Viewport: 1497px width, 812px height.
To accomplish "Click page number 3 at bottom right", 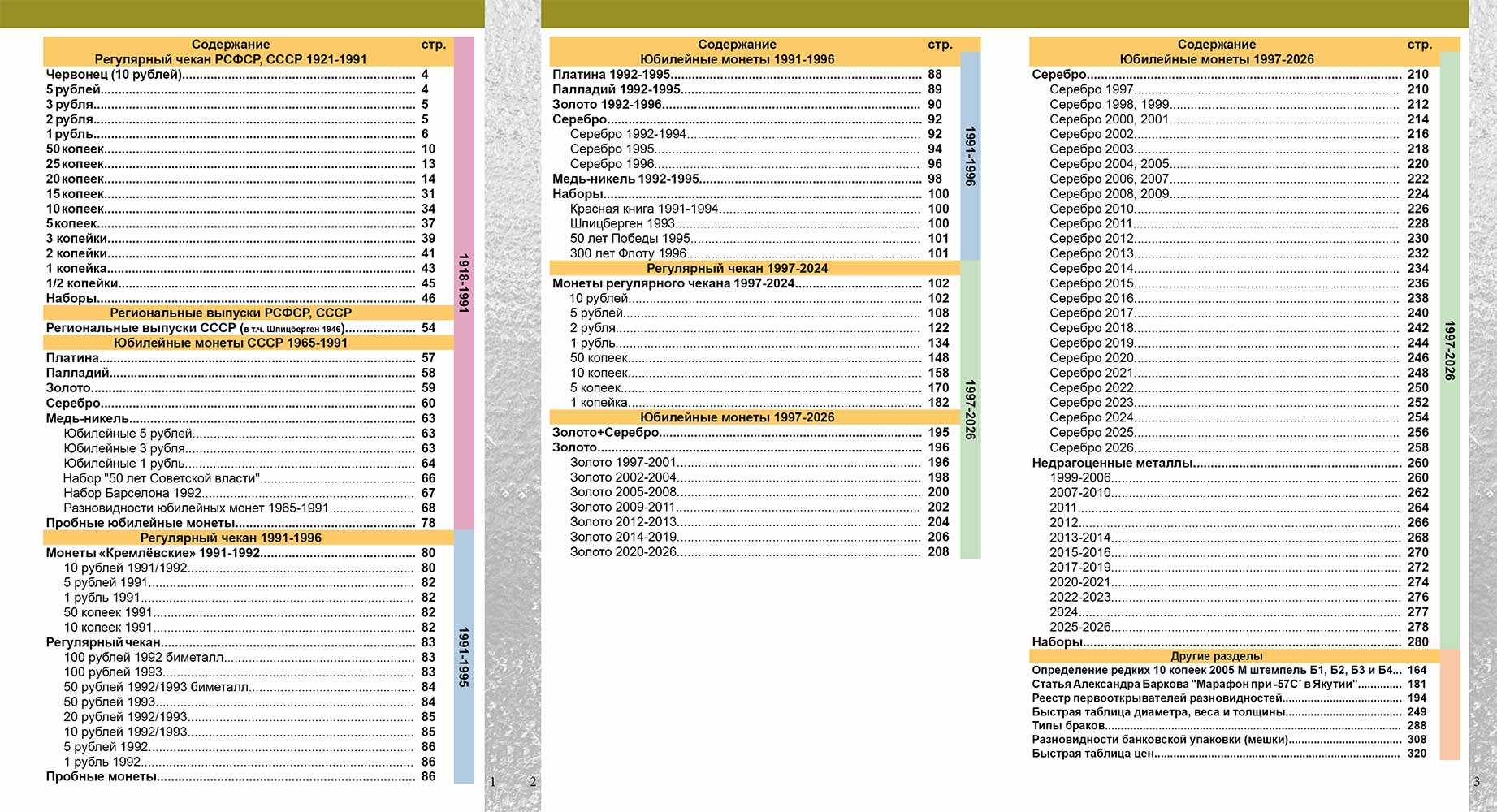I will pos(1476,782).
